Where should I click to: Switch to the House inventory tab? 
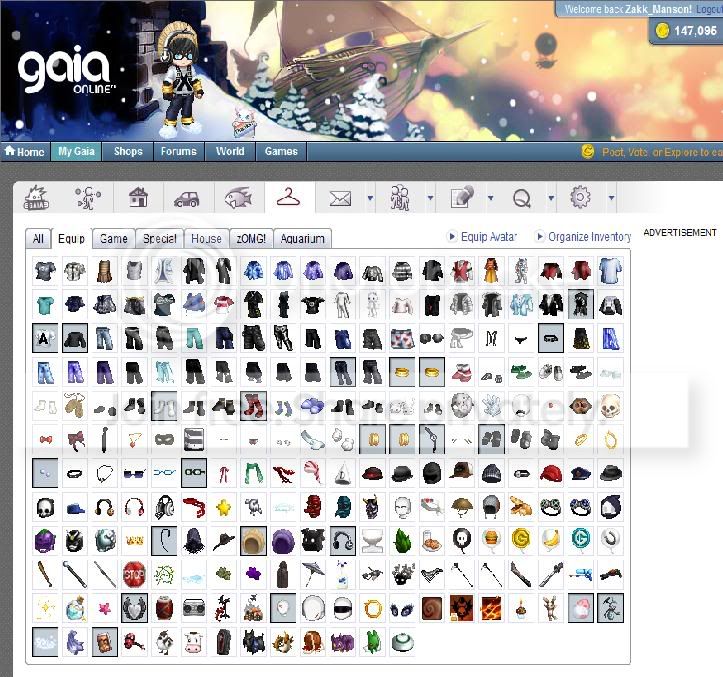click(206, 239)
